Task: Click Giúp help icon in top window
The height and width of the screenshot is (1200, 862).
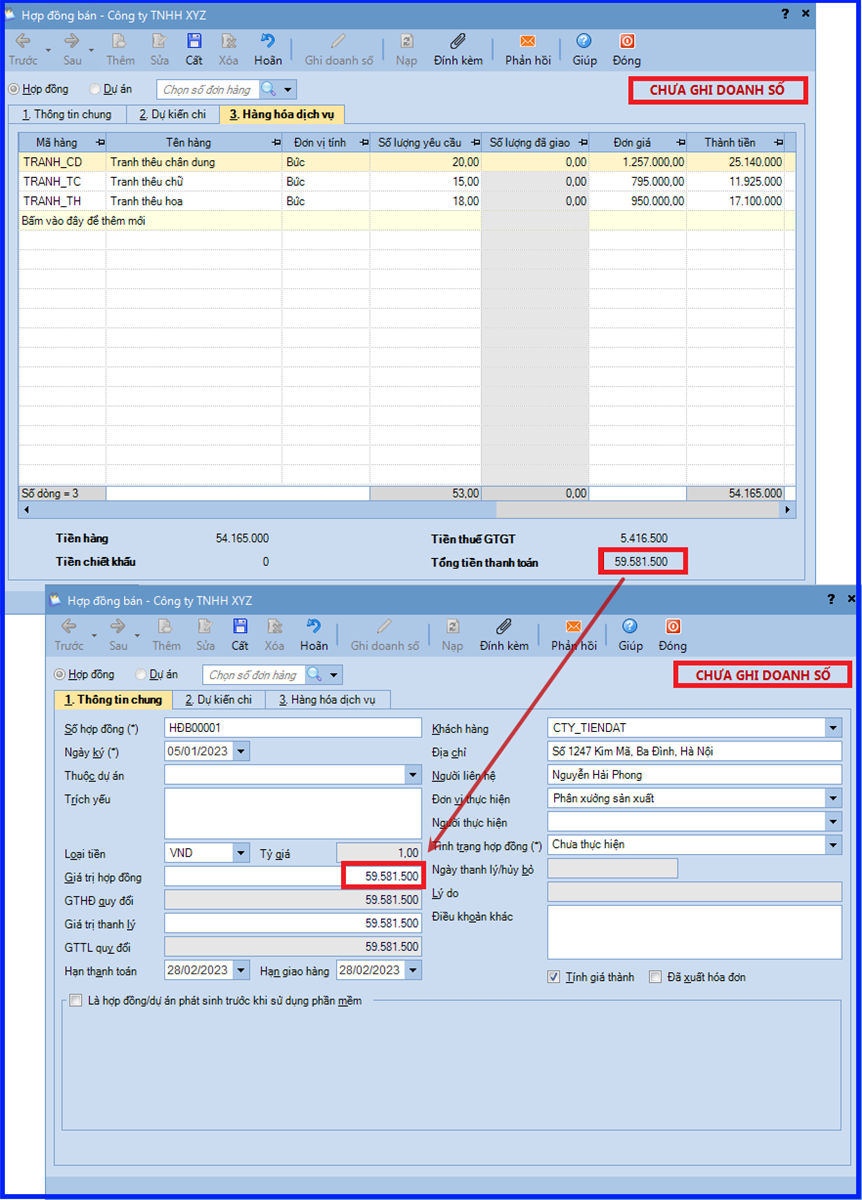Action: [x=584, y=41]
